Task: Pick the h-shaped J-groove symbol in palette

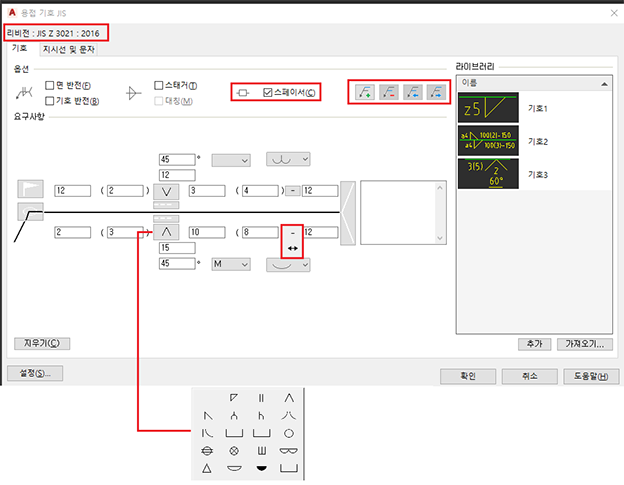Action: click(261, 416)
